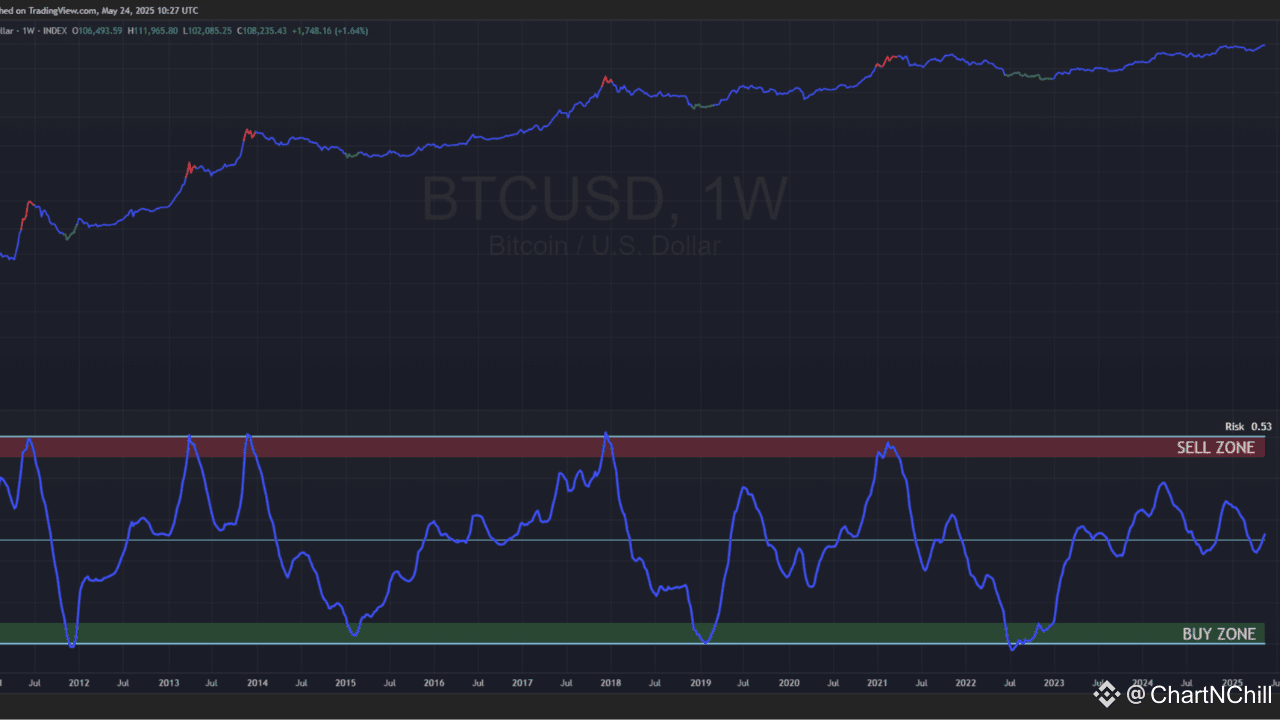Click the teal midline of the Risk indicator
This screenshot has width=1280, height=720.
(600, 541)
